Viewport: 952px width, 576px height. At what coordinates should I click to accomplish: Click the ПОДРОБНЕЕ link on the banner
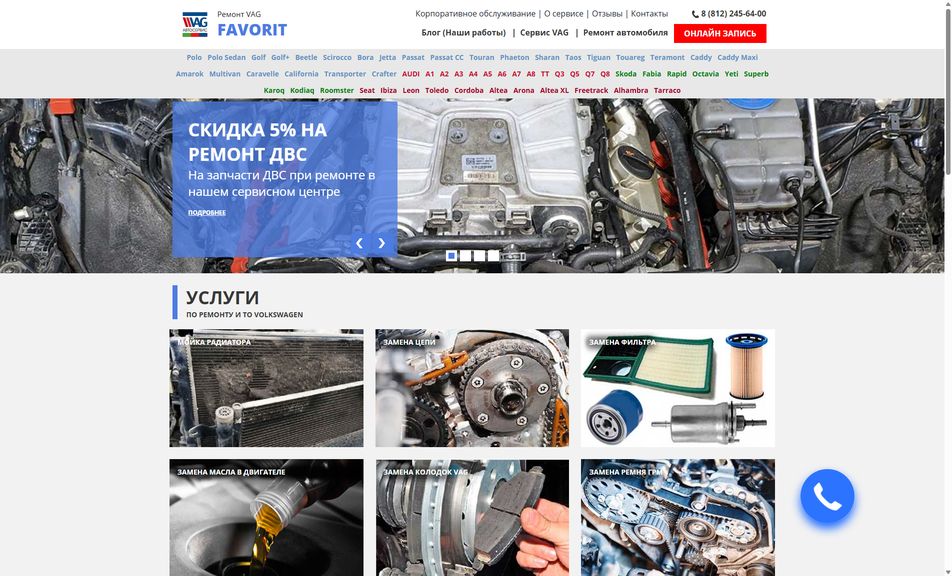click(207, 212)
